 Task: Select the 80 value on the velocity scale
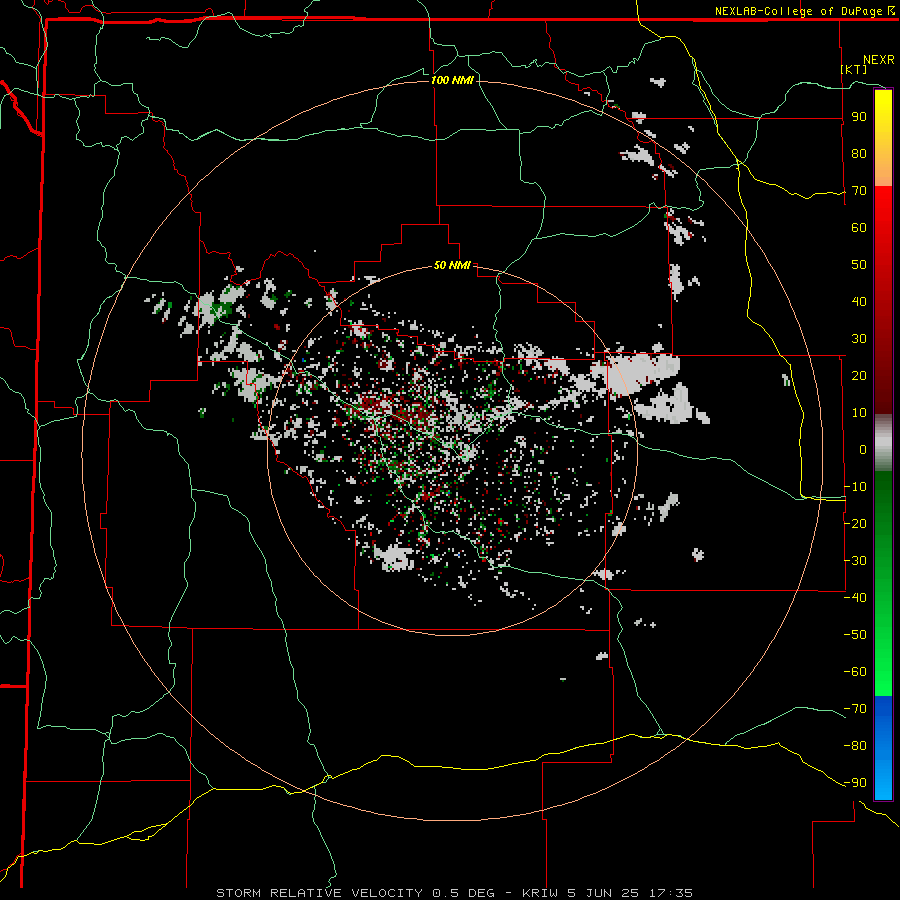coord(859,154)
